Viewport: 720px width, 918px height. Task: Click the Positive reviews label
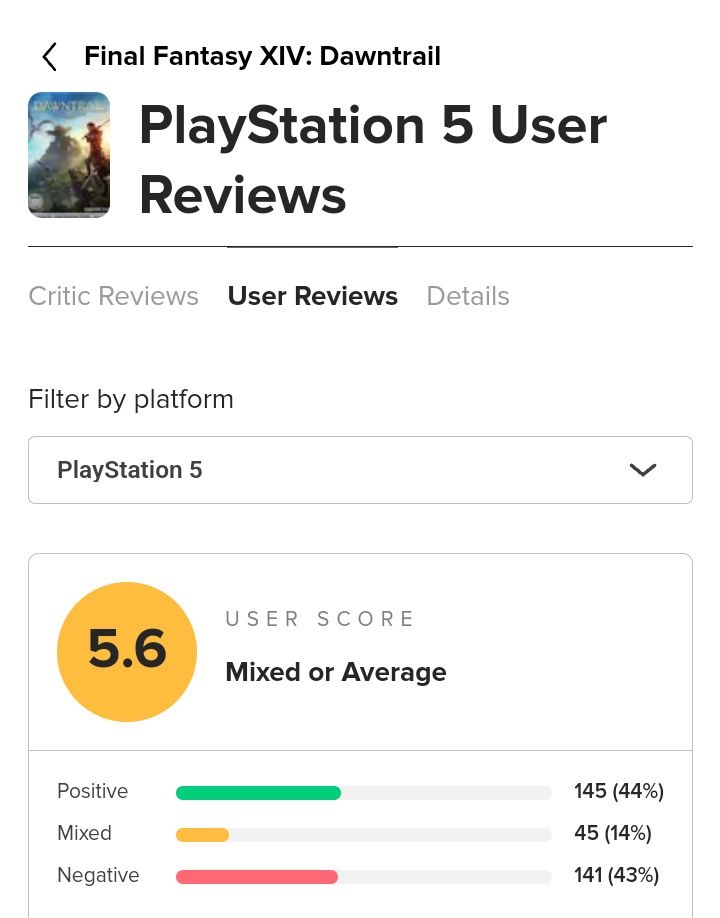pos(93,791)
